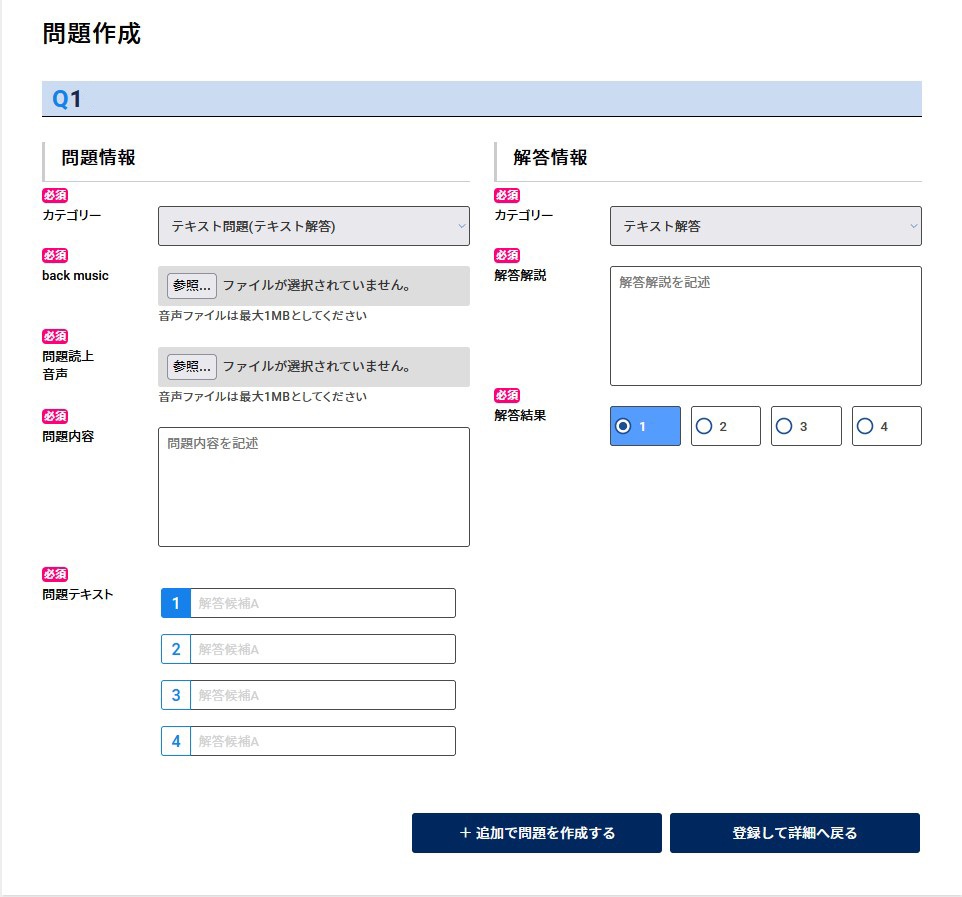Click the fourth 解答候補A input field
Viewport: 962px width, 897px height.
[322, 741]
